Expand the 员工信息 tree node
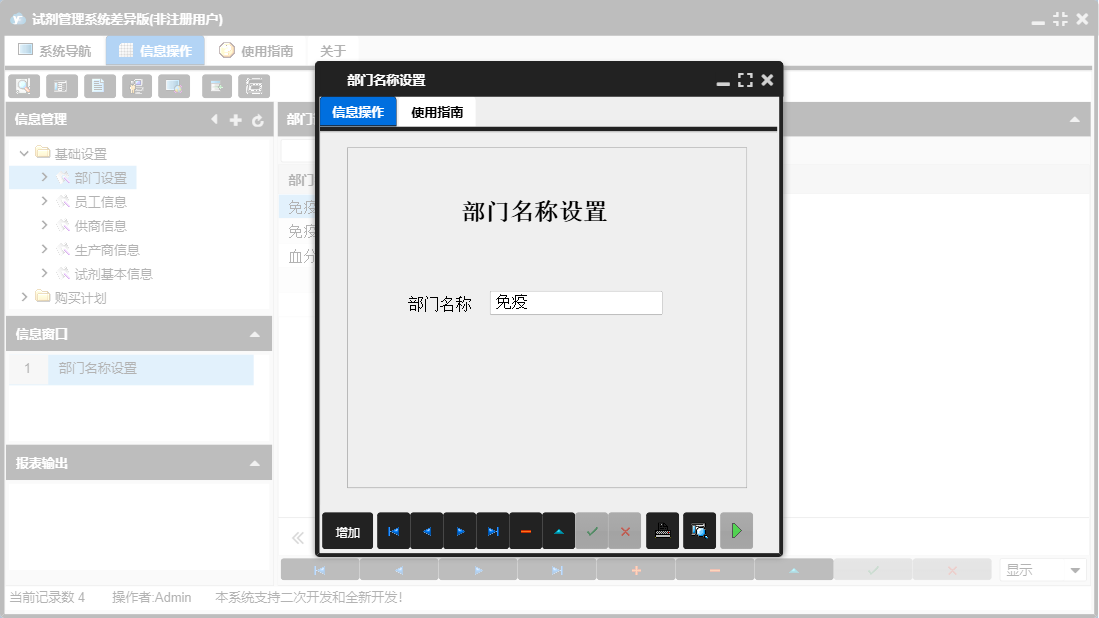 coord(43,201)
